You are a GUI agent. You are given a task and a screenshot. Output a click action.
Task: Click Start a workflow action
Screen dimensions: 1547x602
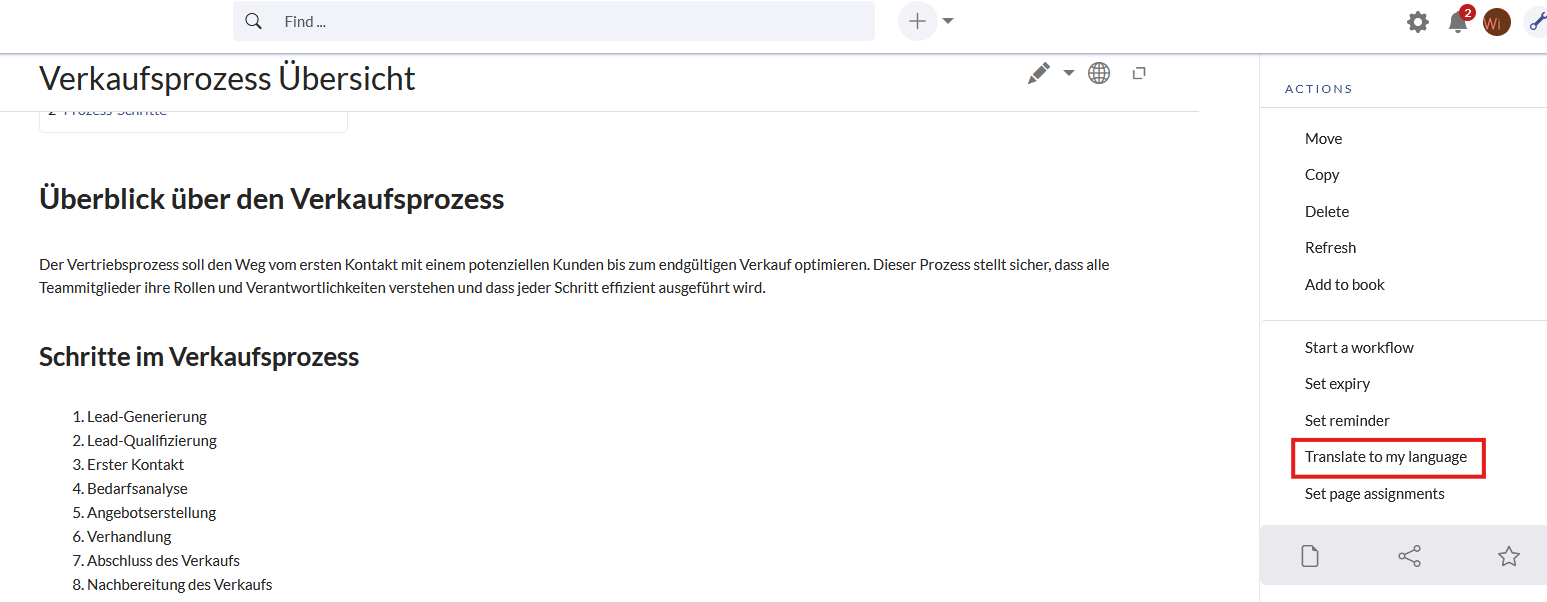tap(1359, 348)
